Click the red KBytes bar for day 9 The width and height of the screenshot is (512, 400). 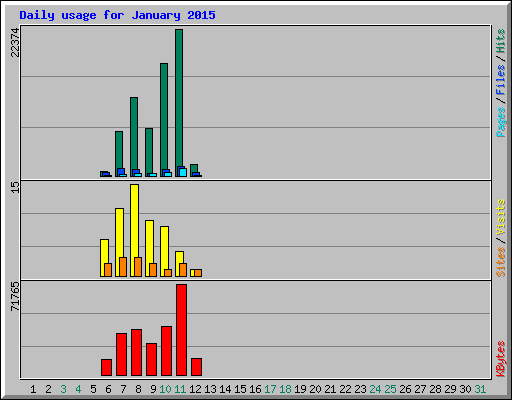[151, 359]
